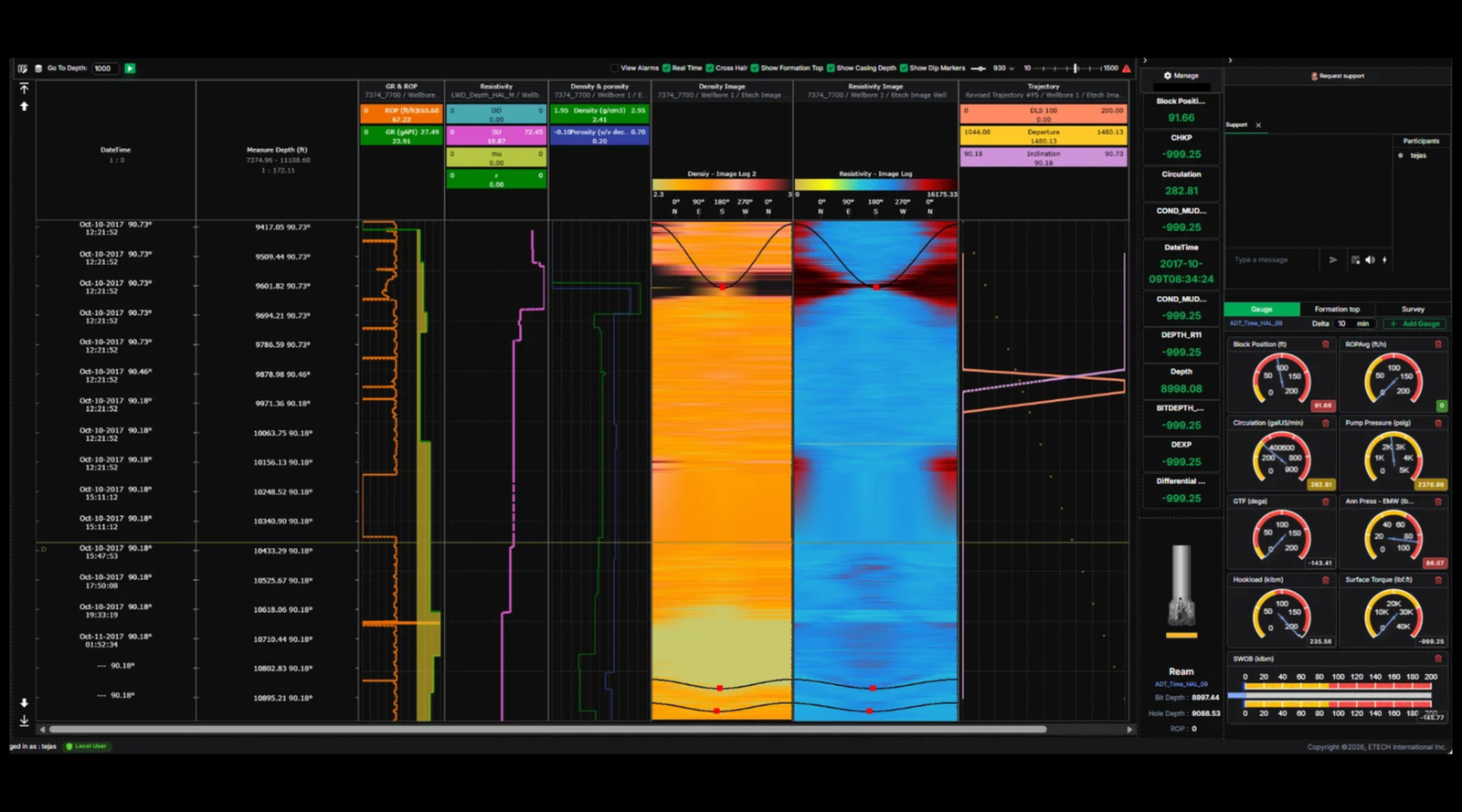Toggle the chat speaker sound icon
This screenshot has width=1462, height=812.
pyautogui.click(x=1370, y=260)
